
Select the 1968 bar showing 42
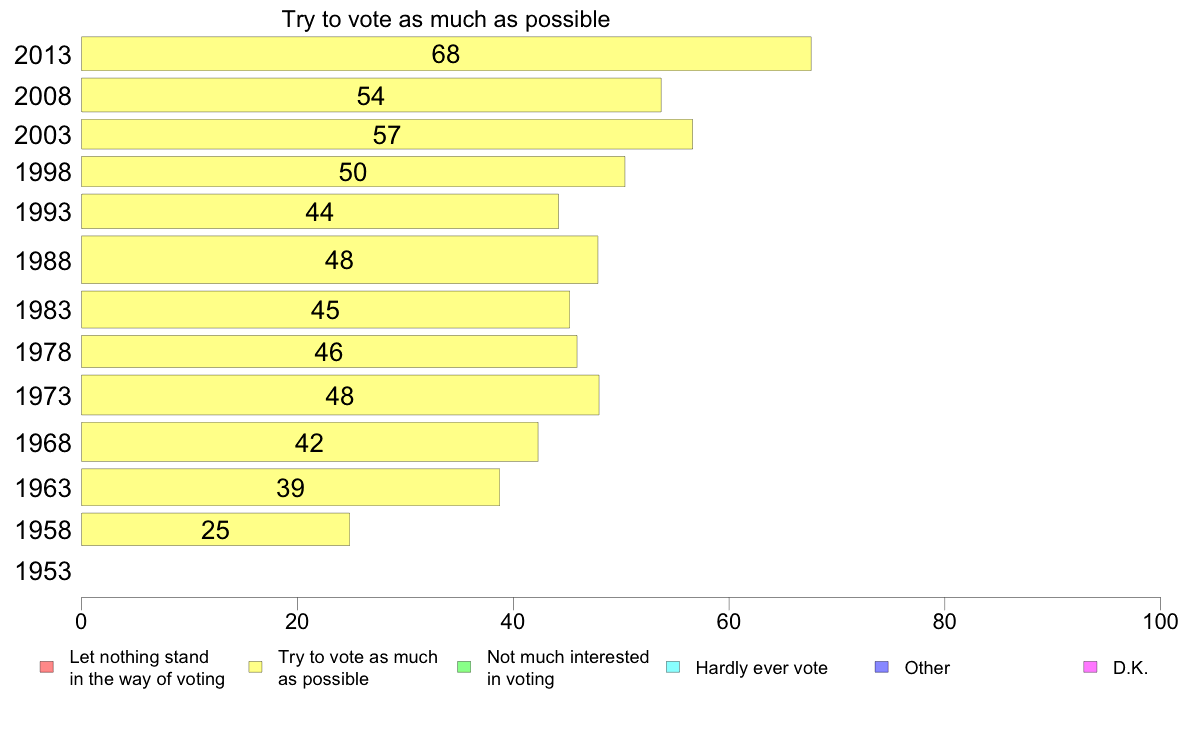point(309,442)
